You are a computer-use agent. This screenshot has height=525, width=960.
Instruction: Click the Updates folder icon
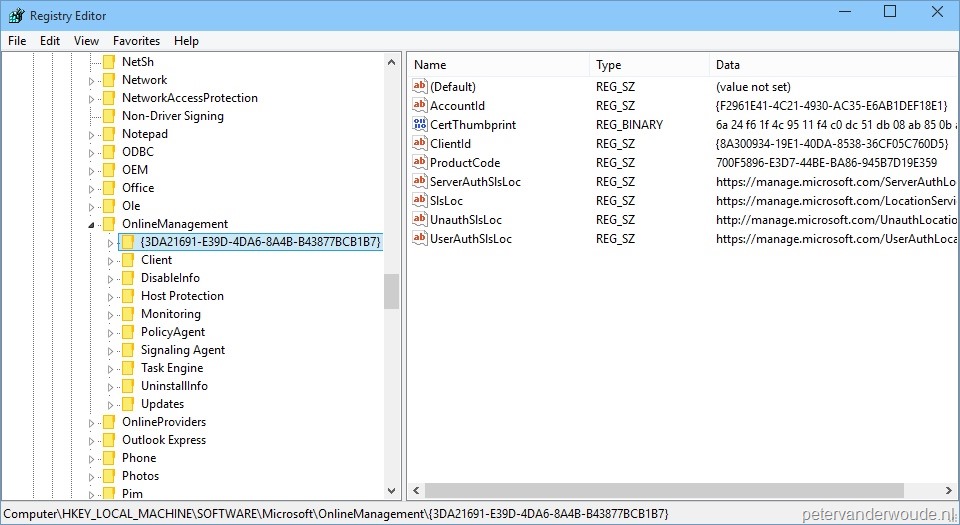(x=128, y=404)
